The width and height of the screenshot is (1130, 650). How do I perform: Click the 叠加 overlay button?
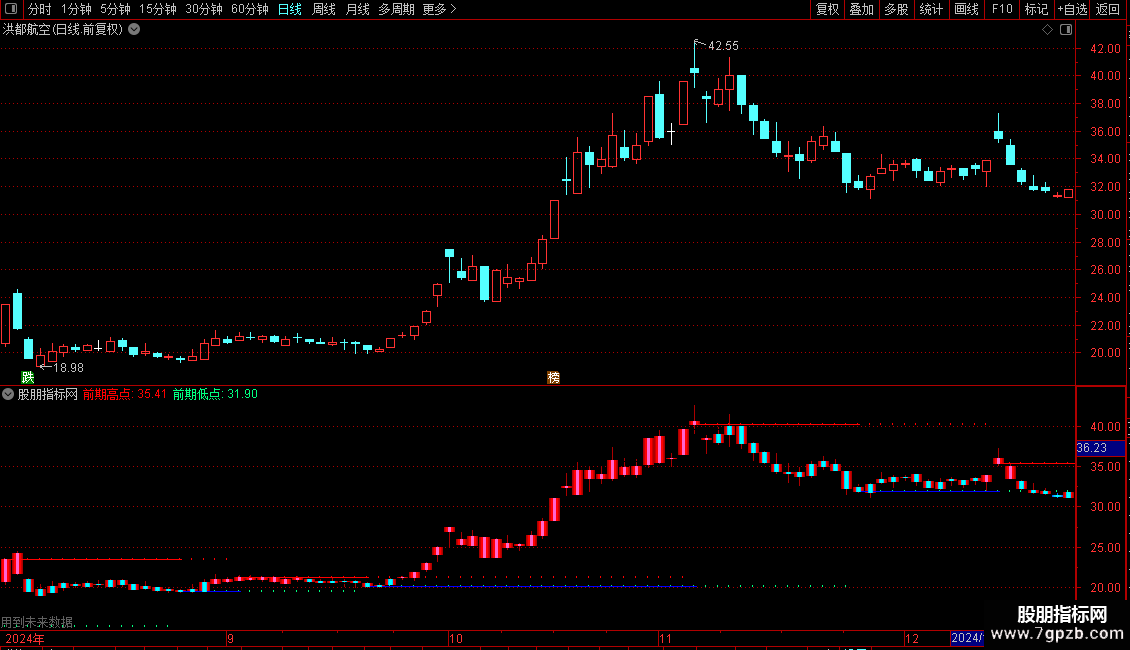(x=862, y=9)
